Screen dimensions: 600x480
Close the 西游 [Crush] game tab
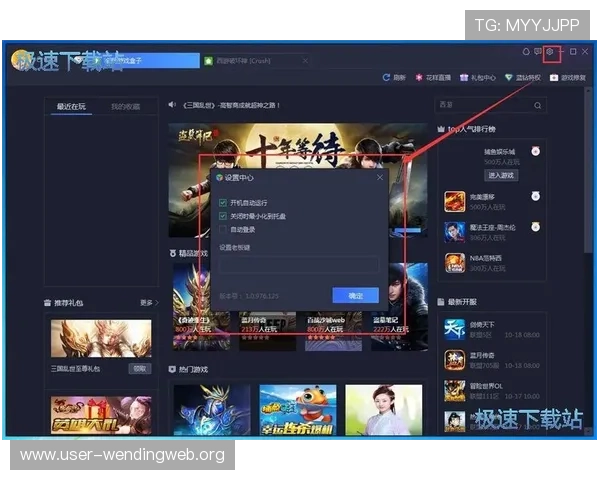[305, 60]
